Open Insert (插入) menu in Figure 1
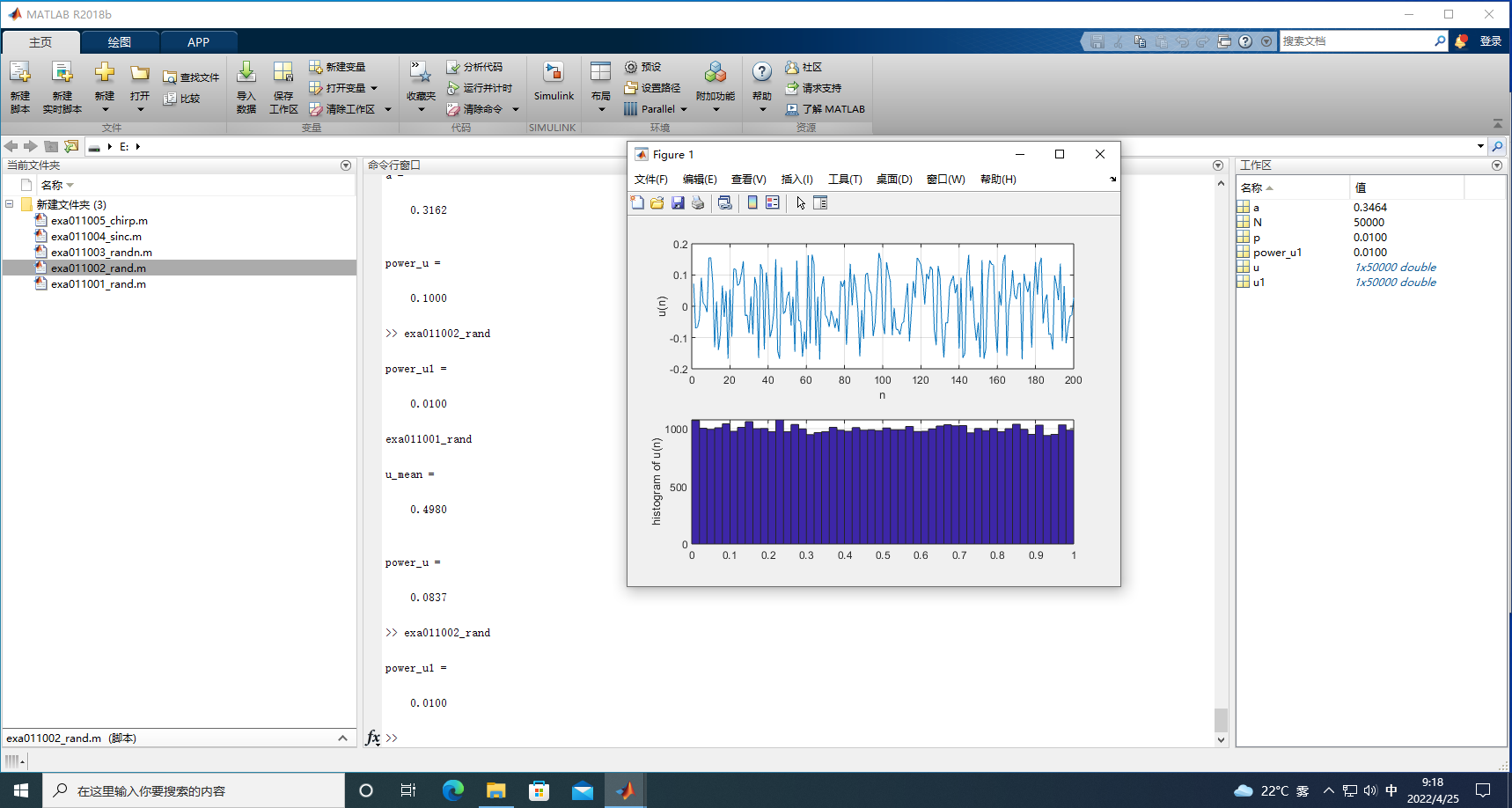Image resolution: width=1512 pixels, height=808 pixels. [x=797, y=180]
